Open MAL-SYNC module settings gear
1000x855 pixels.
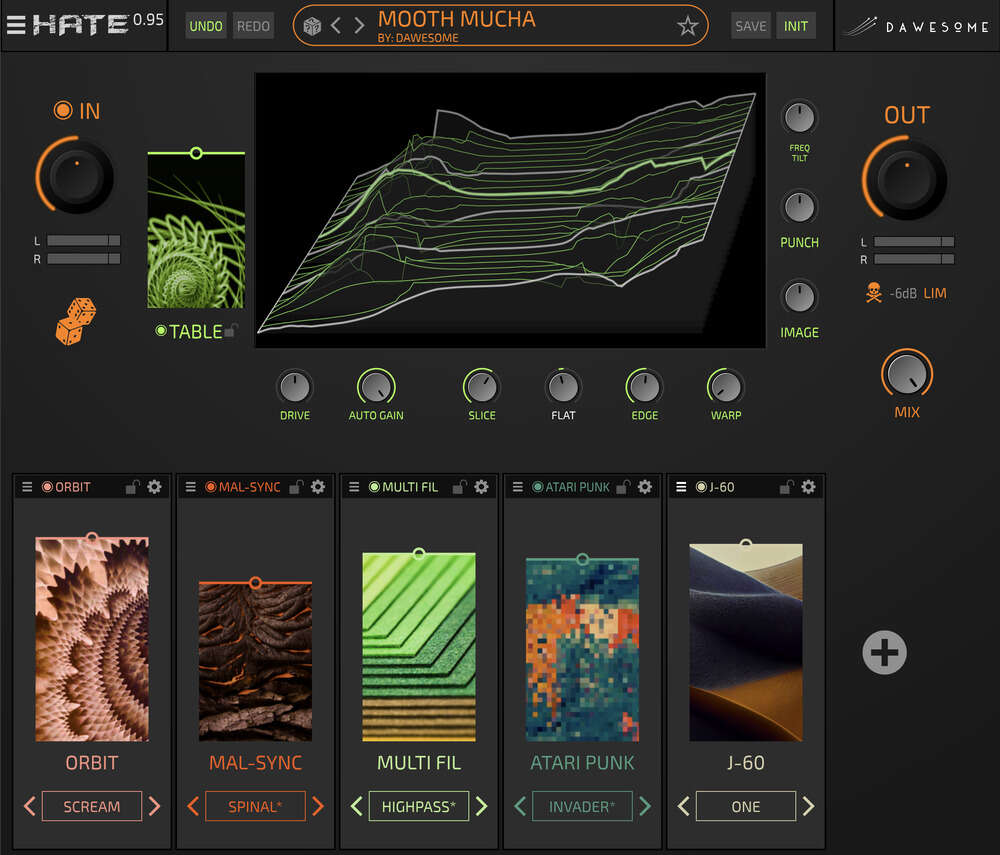pyautogui.click(x=318, y=486)
